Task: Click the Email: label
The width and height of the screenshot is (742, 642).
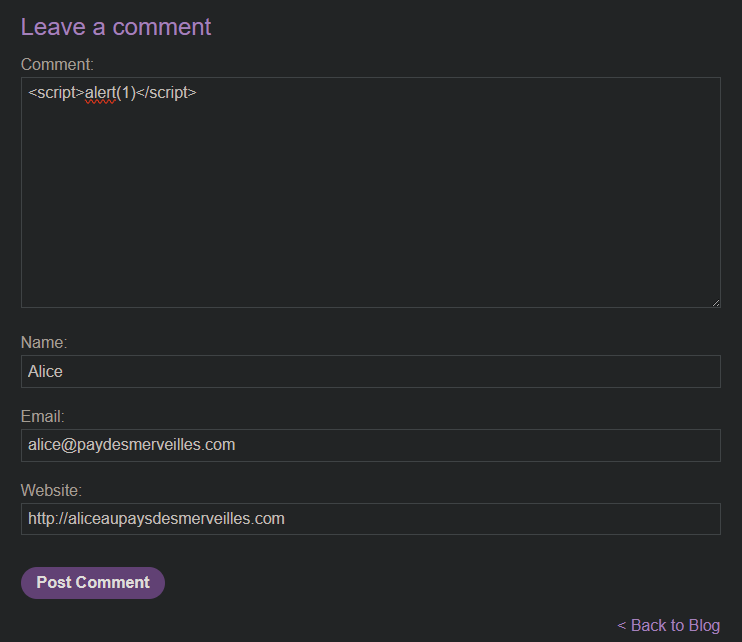Action: pos(42,416)
